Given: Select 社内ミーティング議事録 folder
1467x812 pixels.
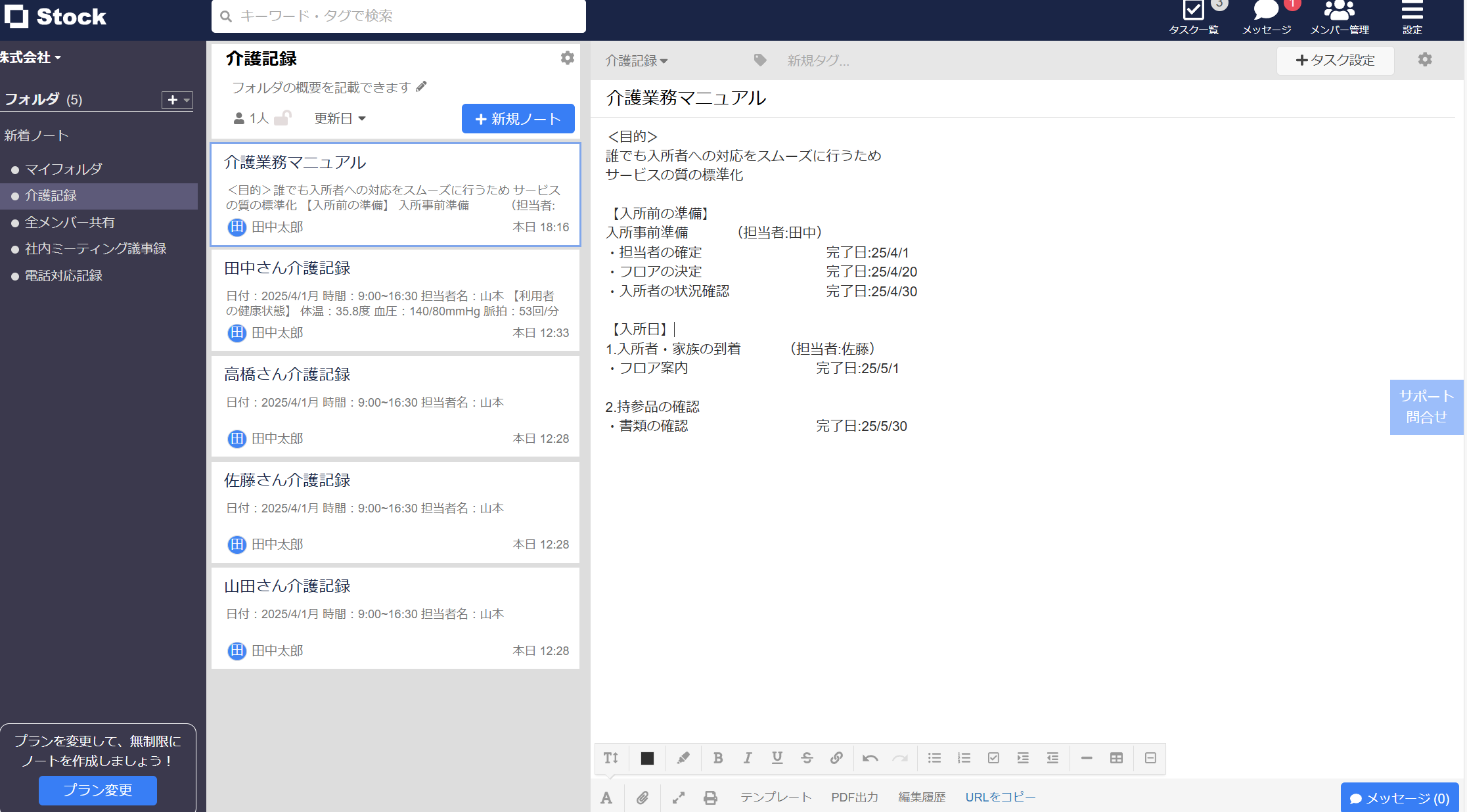Looking at the screenshot, I should (95, 249).
